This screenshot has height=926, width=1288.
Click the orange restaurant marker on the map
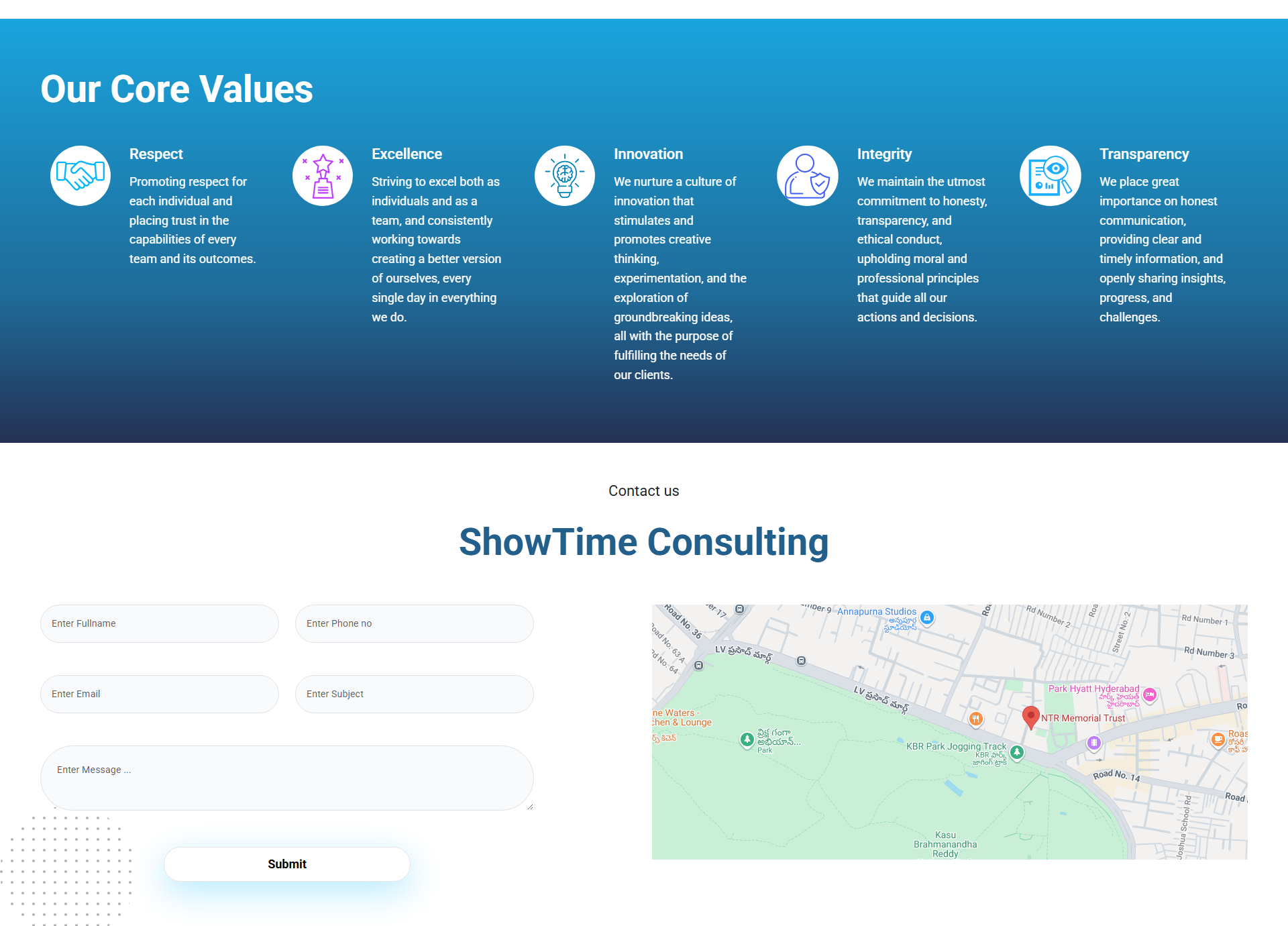tap(976, 719)
